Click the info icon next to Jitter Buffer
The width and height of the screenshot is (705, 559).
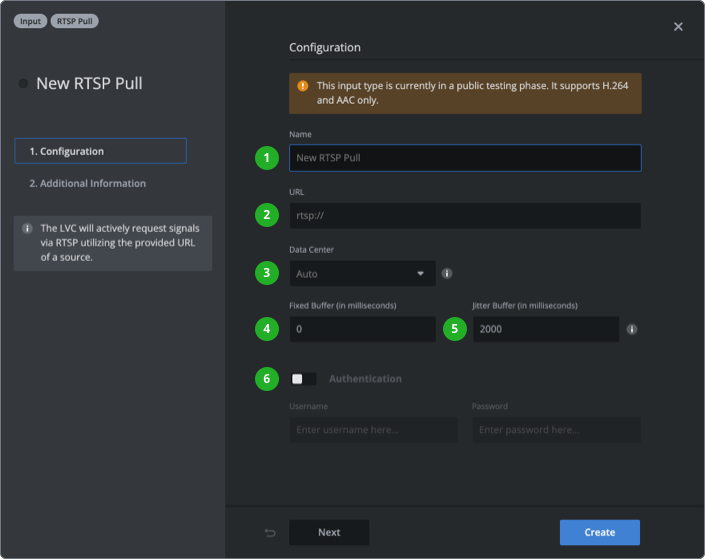632,329
